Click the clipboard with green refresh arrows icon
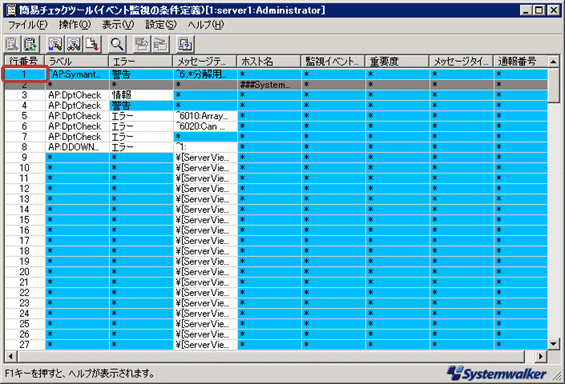 [x=30, y=44]
